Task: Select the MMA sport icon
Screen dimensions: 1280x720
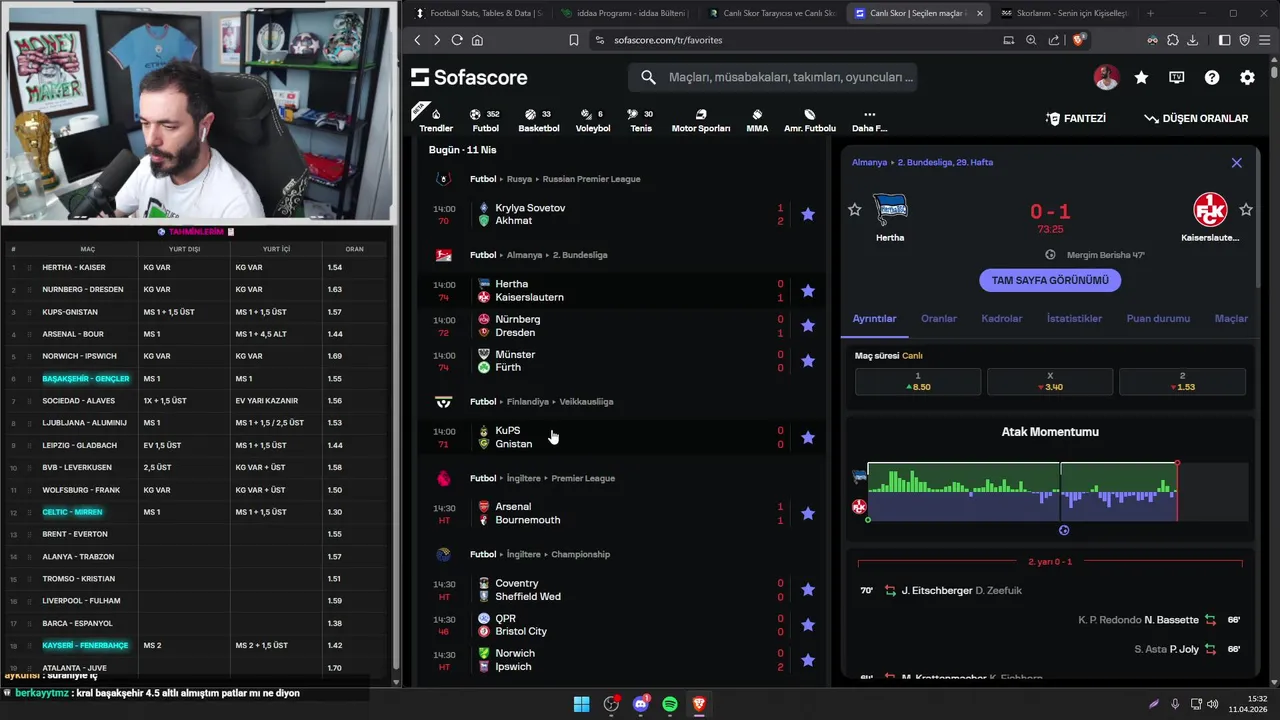Action: click(757, 120)
